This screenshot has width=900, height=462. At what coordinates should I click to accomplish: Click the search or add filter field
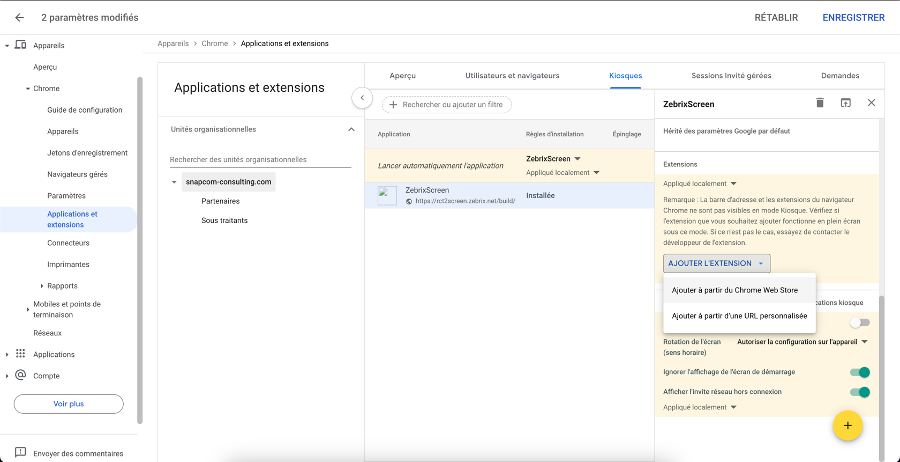(x=447, y=104)
